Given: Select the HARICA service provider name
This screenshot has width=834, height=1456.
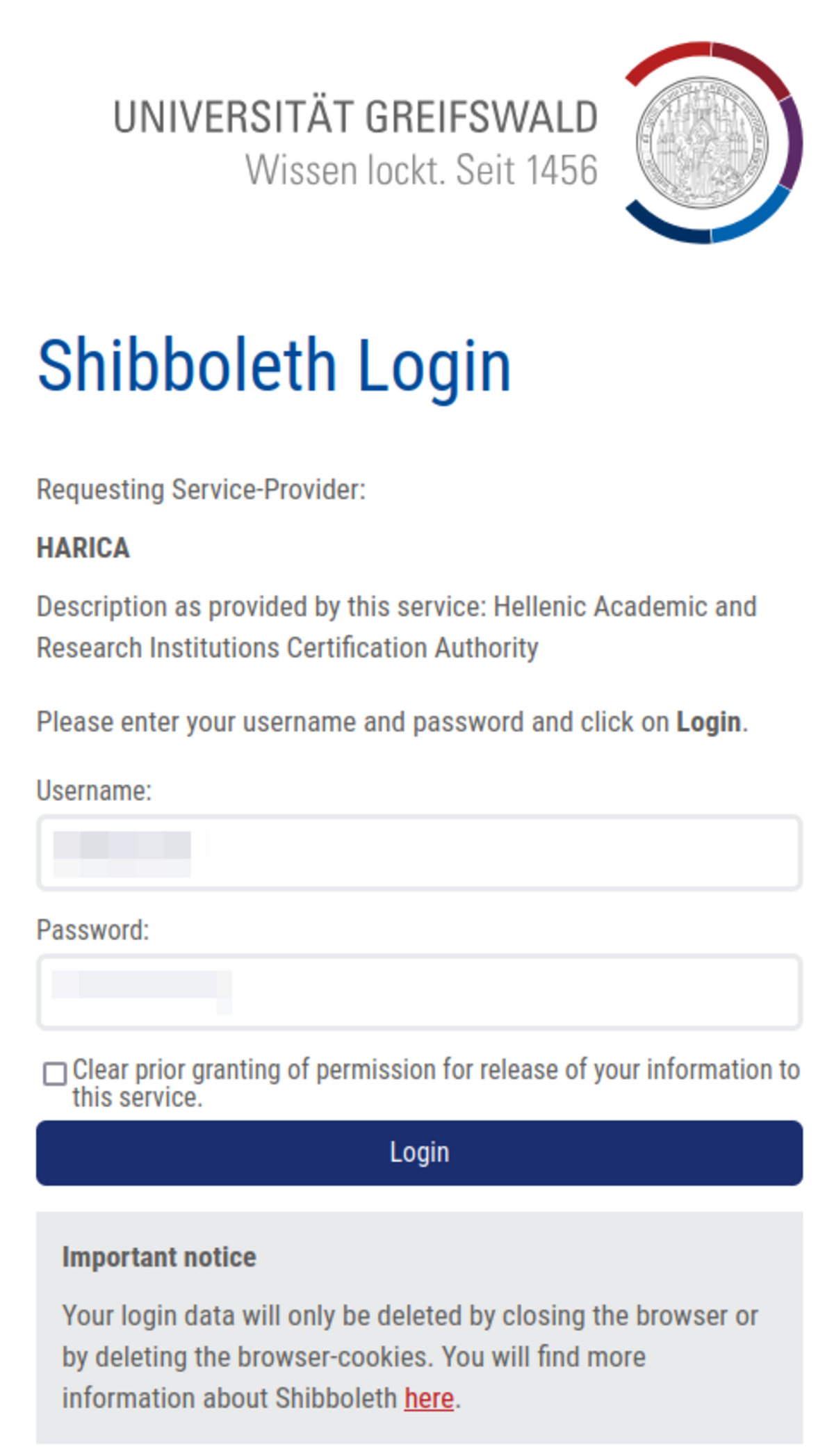Looking at the screenshot, I should point(83,548).
